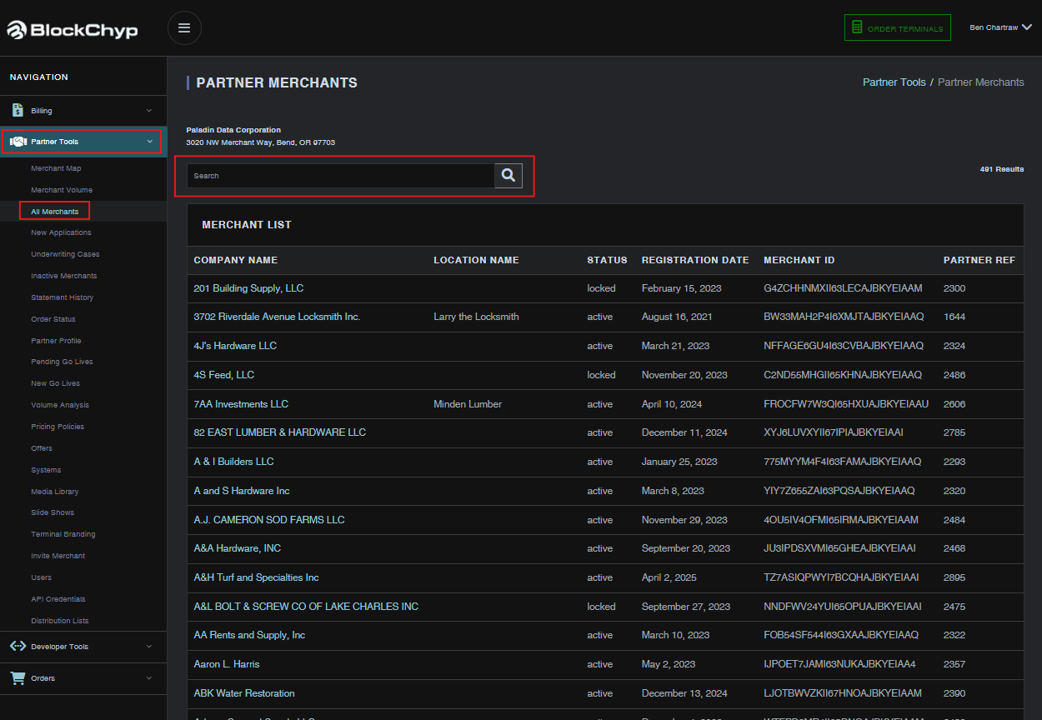Open A&L BOLT & SCREW CO merchant
Screen dimensions: 1042x720
[x=306, y=606]
